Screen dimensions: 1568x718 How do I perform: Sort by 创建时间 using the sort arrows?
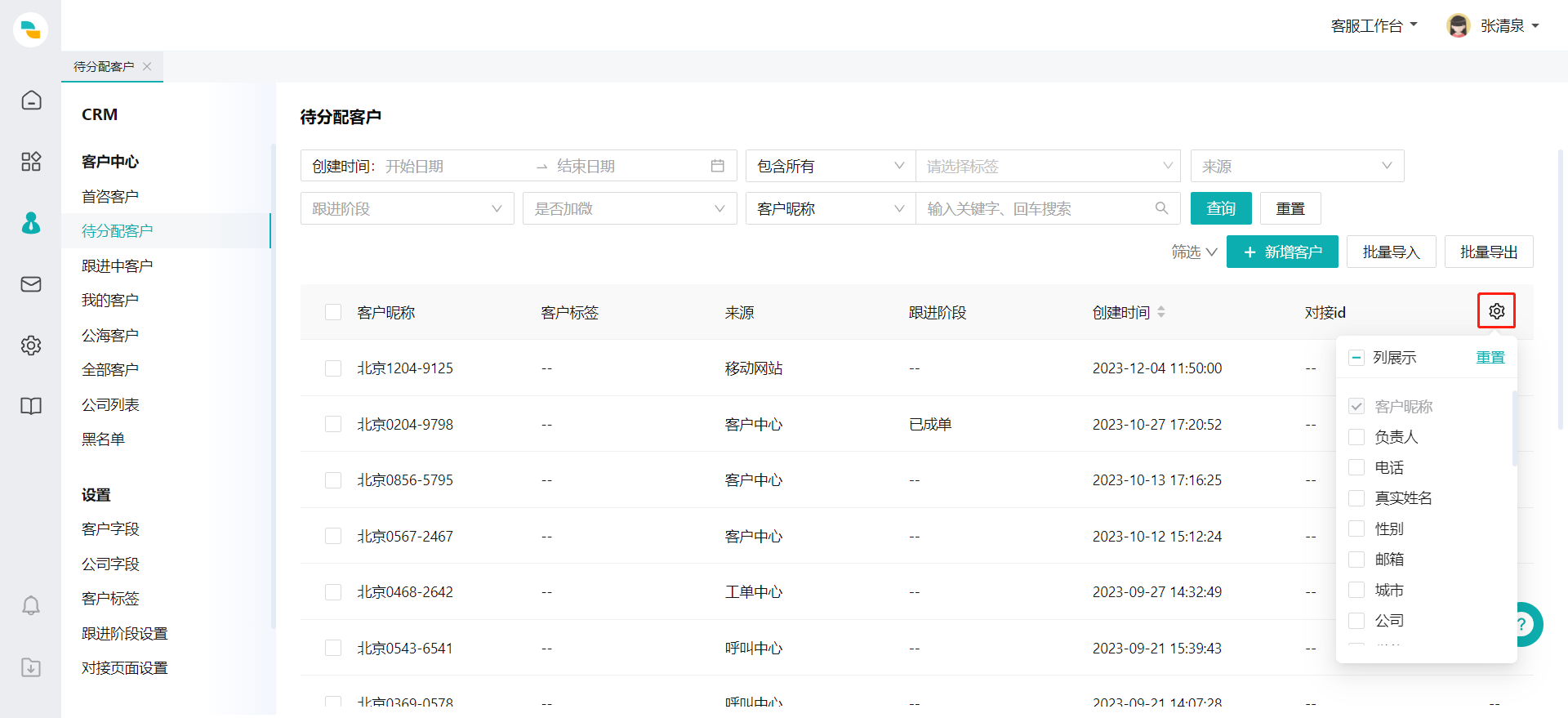tap(1161, 312)
